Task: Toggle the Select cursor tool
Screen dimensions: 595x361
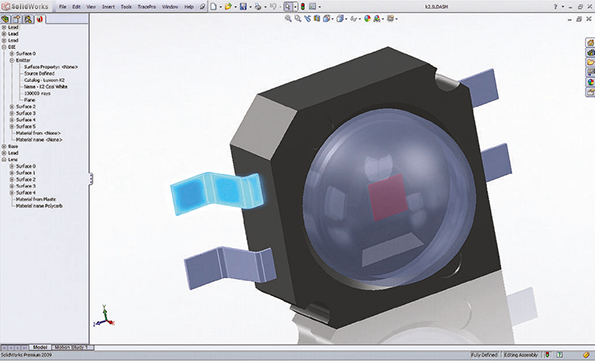Action: click(x=288, y=6)
